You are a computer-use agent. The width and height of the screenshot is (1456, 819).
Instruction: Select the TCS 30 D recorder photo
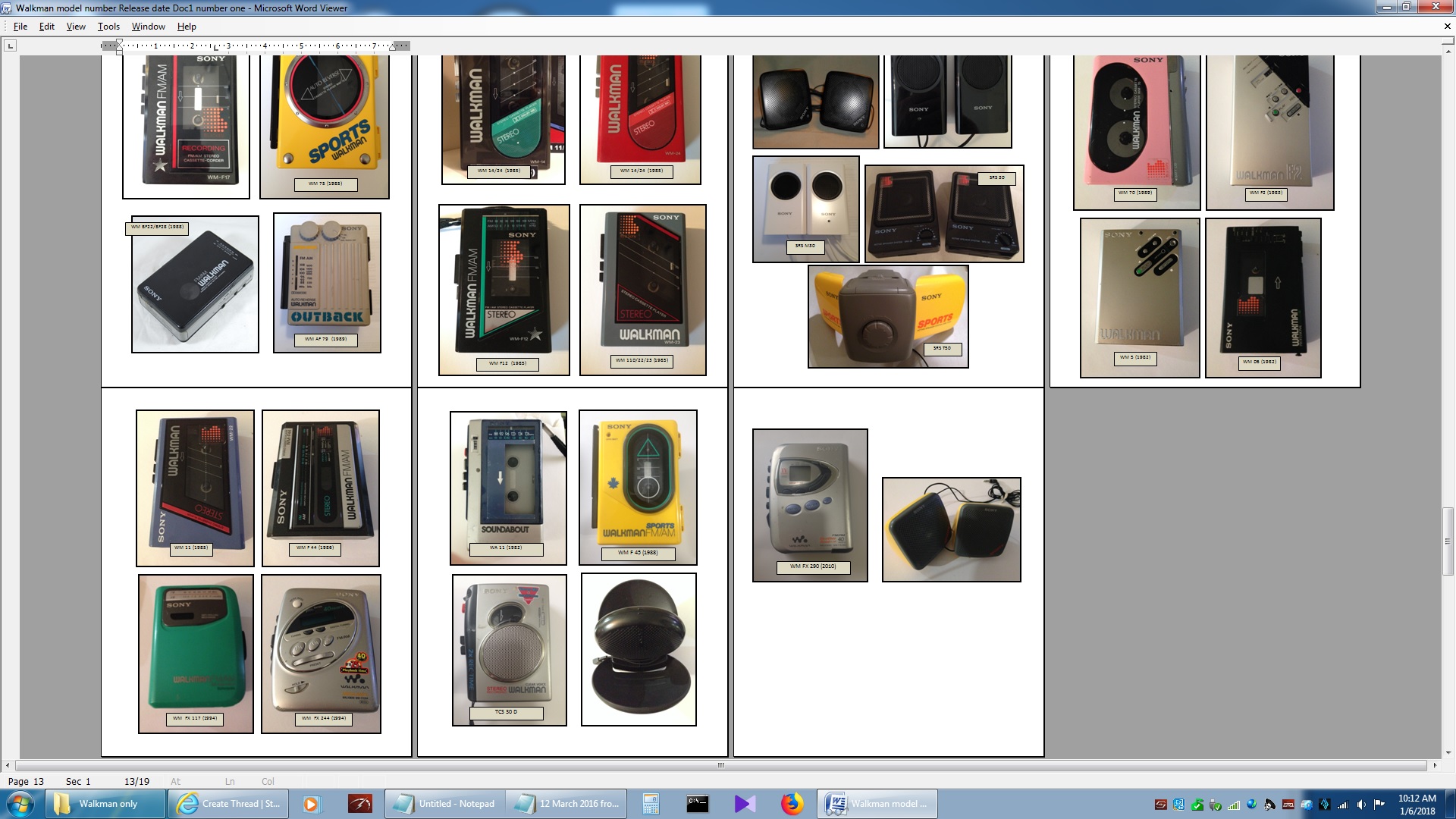510,650
